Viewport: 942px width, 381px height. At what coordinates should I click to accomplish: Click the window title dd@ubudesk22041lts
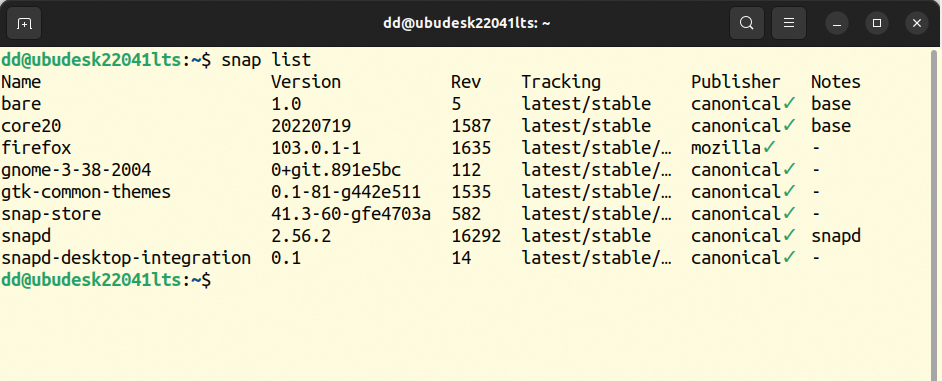click(467, 23)
